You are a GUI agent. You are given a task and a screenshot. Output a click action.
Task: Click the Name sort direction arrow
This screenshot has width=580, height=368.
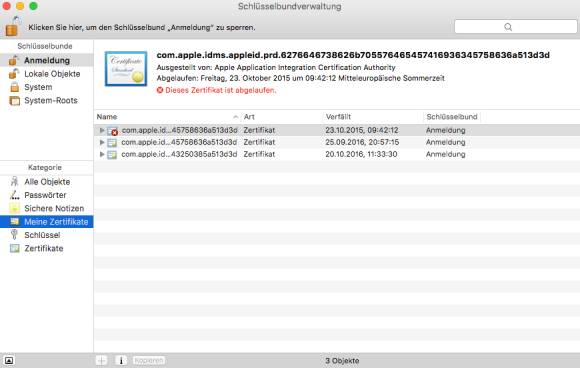236,117
